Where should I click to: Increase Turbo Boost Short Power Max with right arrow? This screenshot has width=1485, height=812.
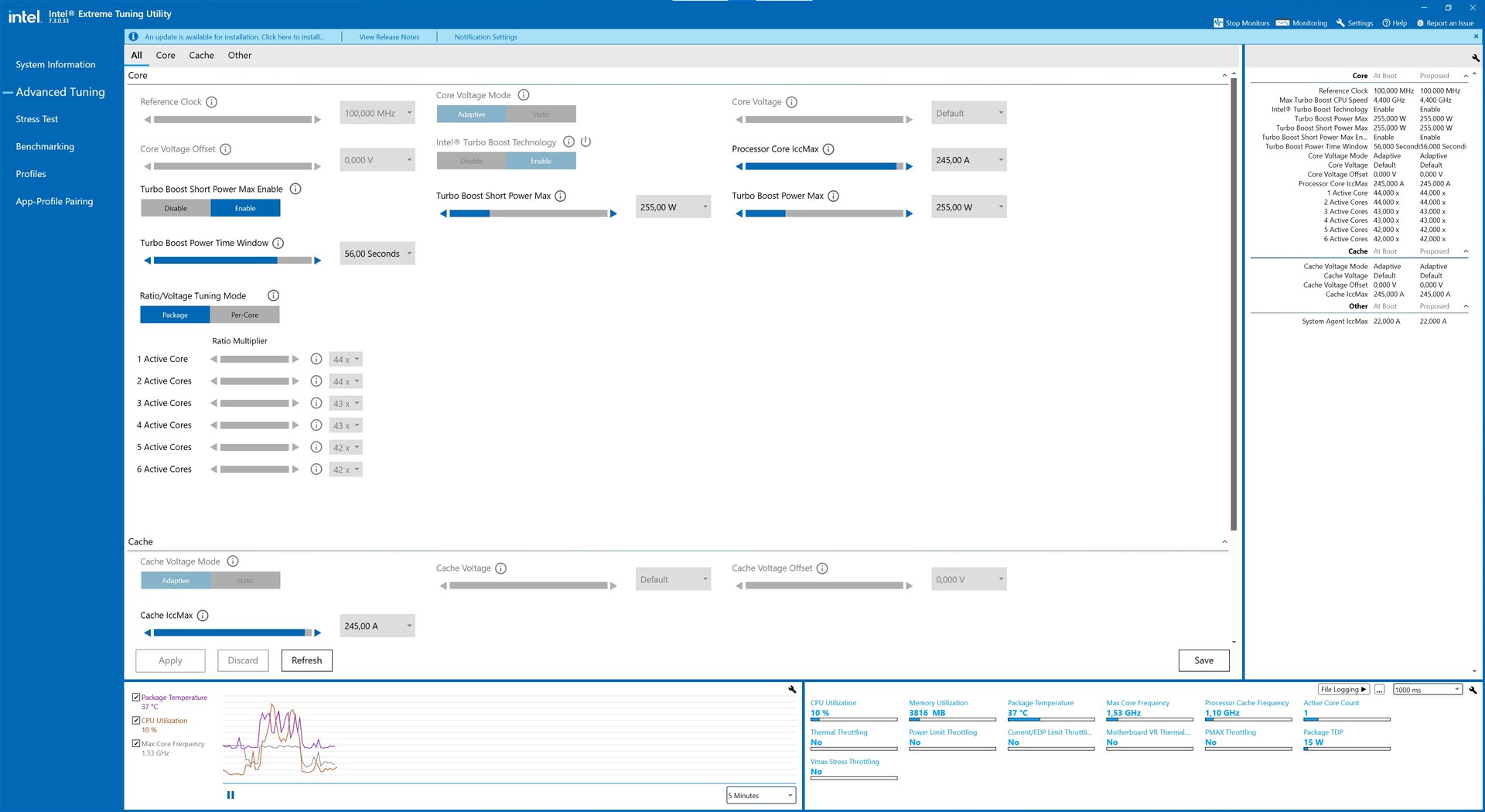click(x=613, y=213)
